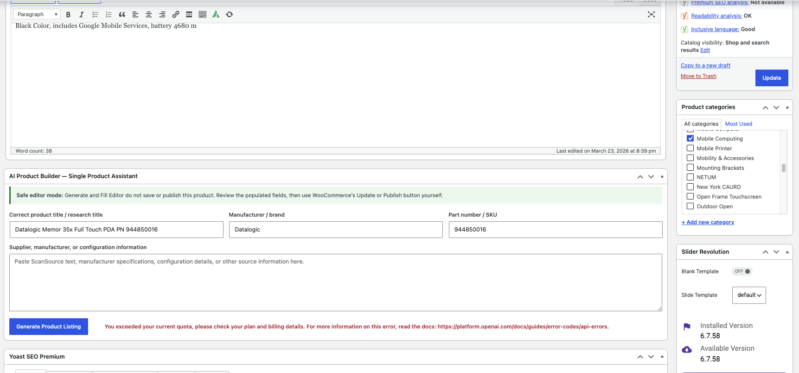Open the Paragraph format dropdown
Image resolution: width=799 pixels, height=373 pixels.
38,14
